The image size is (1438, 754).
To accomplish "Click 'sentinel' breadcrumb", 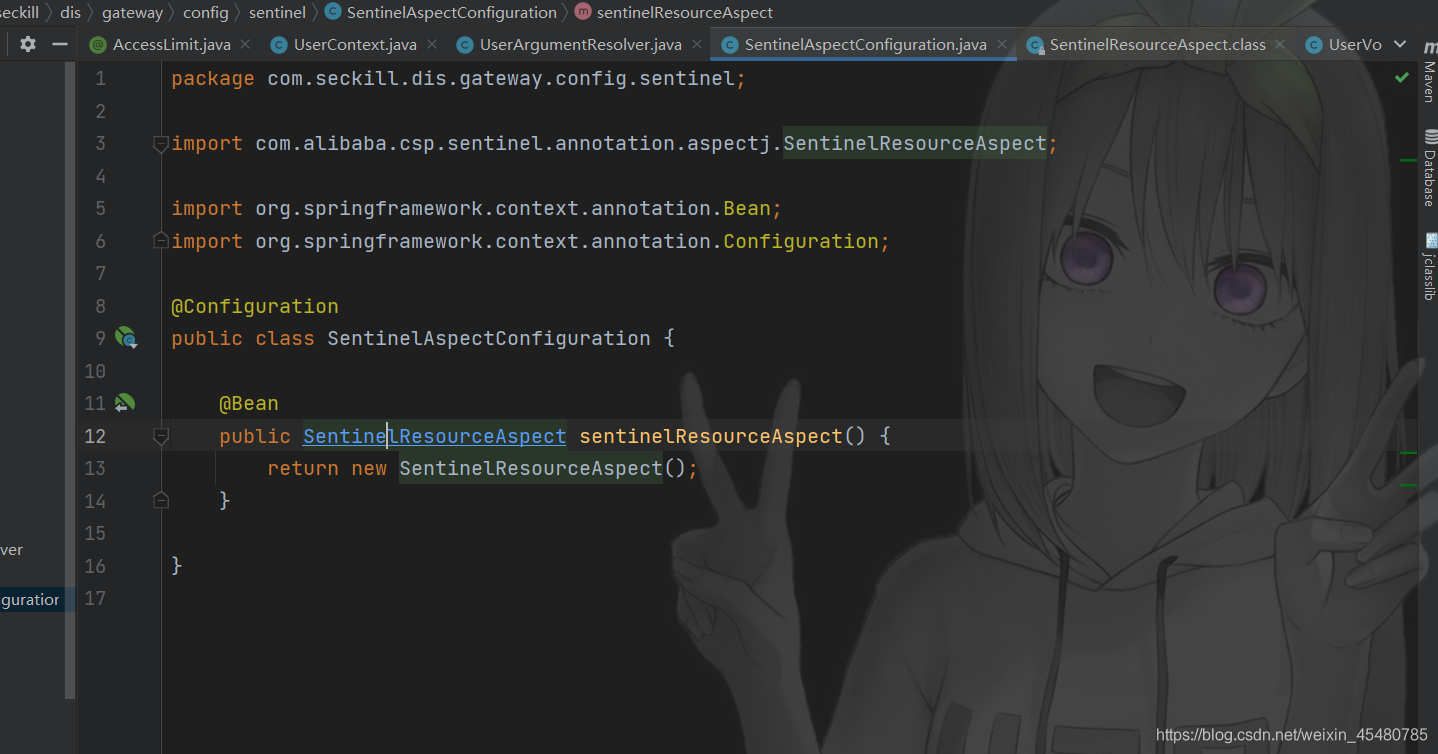I will tap(277, 13).
